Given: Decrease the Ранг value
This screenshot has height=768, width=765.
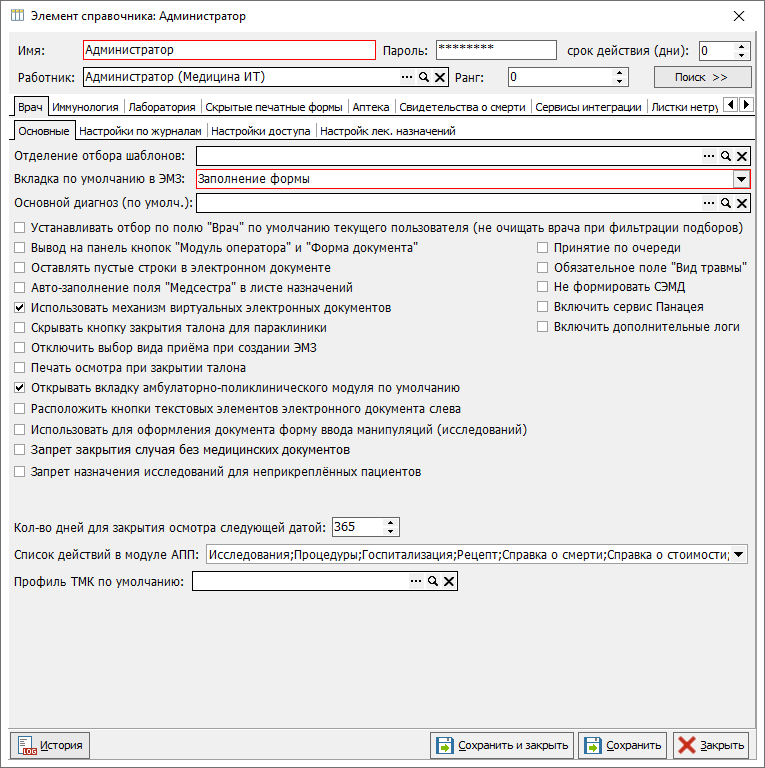Looking at the screenshot, I should click(620, 81).
